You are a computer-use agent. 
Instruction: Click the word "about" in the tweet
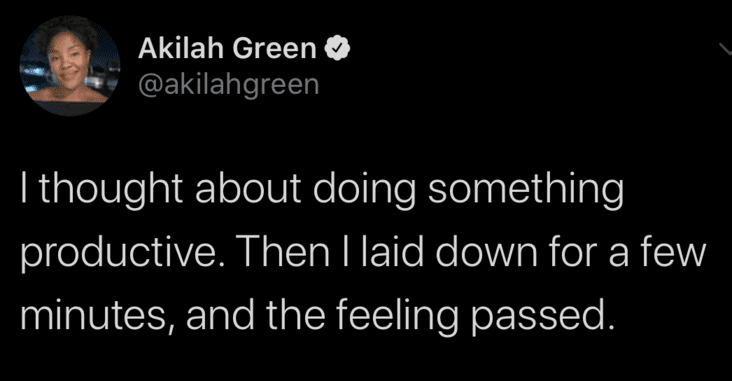click(x=248, y=190)
